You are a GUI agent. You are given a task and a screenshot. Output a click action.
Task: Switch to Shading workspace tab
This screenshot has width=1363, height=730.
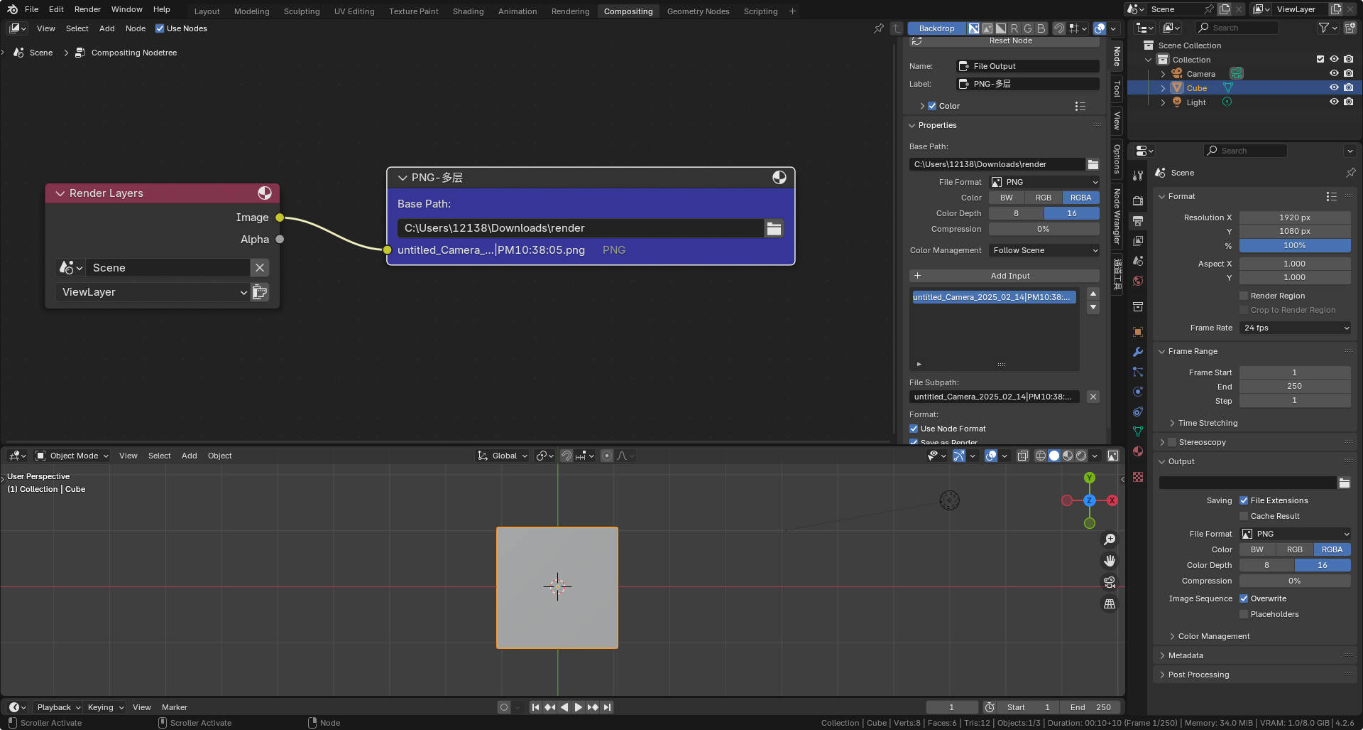coord(468,11)
